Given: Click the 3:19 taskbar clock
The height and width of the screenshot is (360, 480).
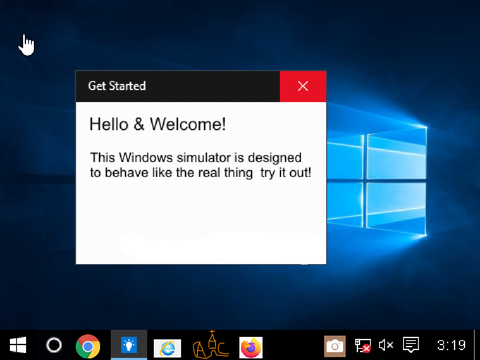Looking at the screenshot, I should pos(451,345).
